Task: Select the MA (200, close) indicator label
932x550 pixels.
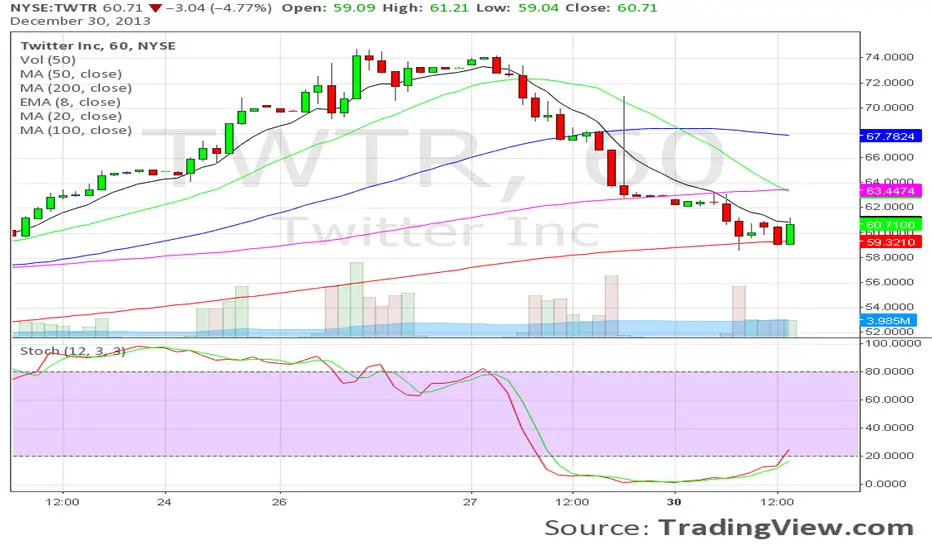Action: pos(76,88)
